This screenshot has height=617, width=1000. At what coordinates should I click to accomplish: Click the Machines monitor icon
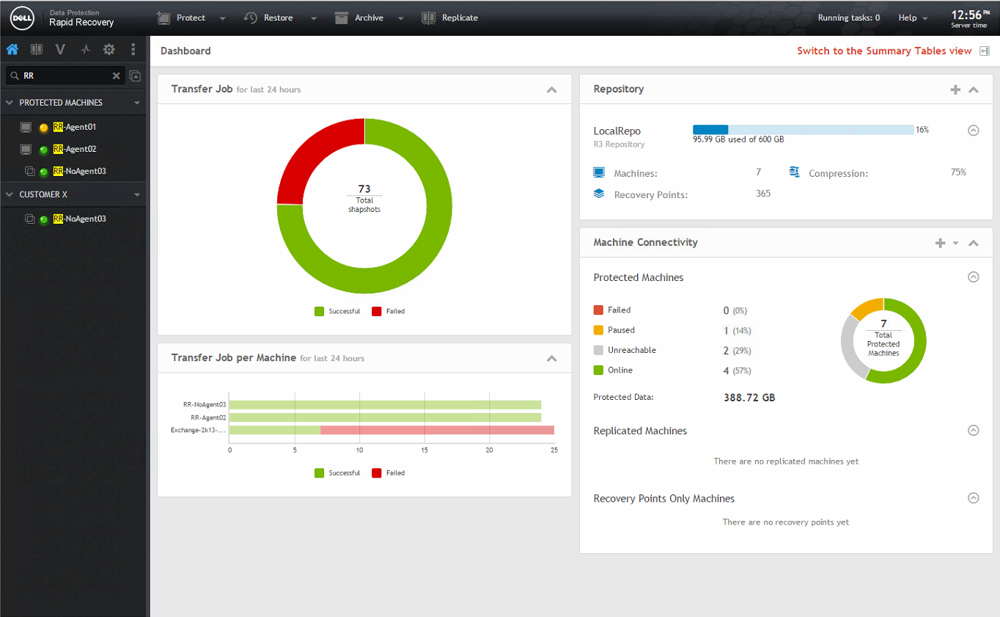[599, 172]
